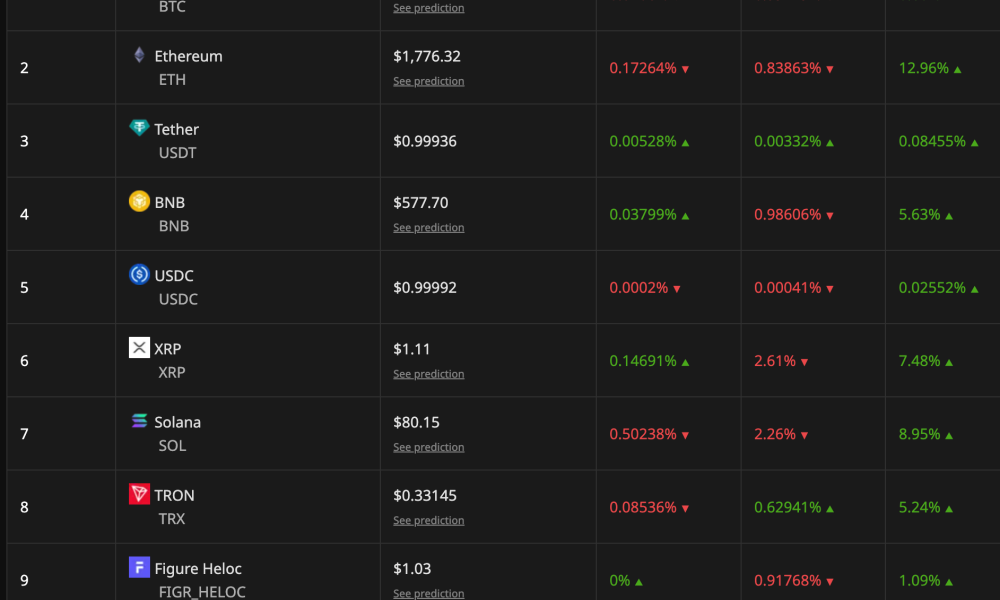Click the Solana coin logo icon
The width and height of the screenshot is (1000, 600).
coord(139,421)
